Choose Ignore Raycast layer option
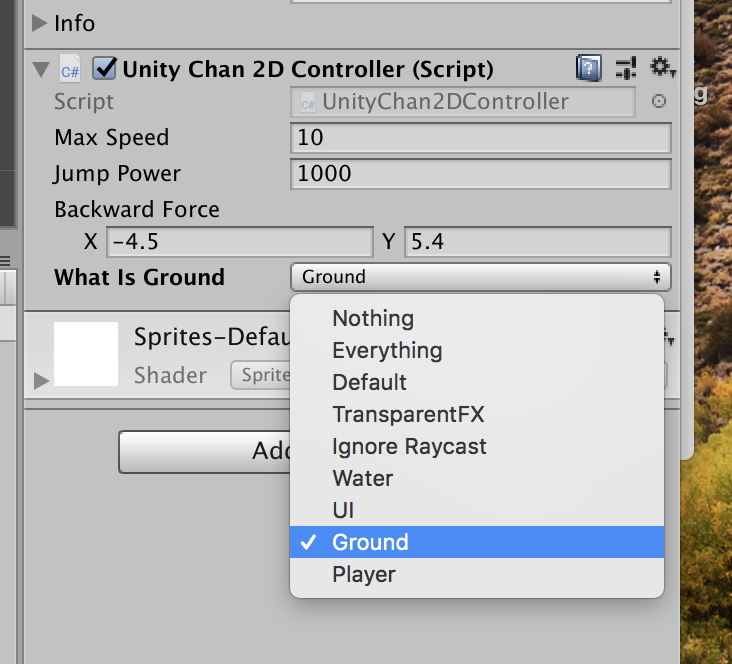 point(477,446)
